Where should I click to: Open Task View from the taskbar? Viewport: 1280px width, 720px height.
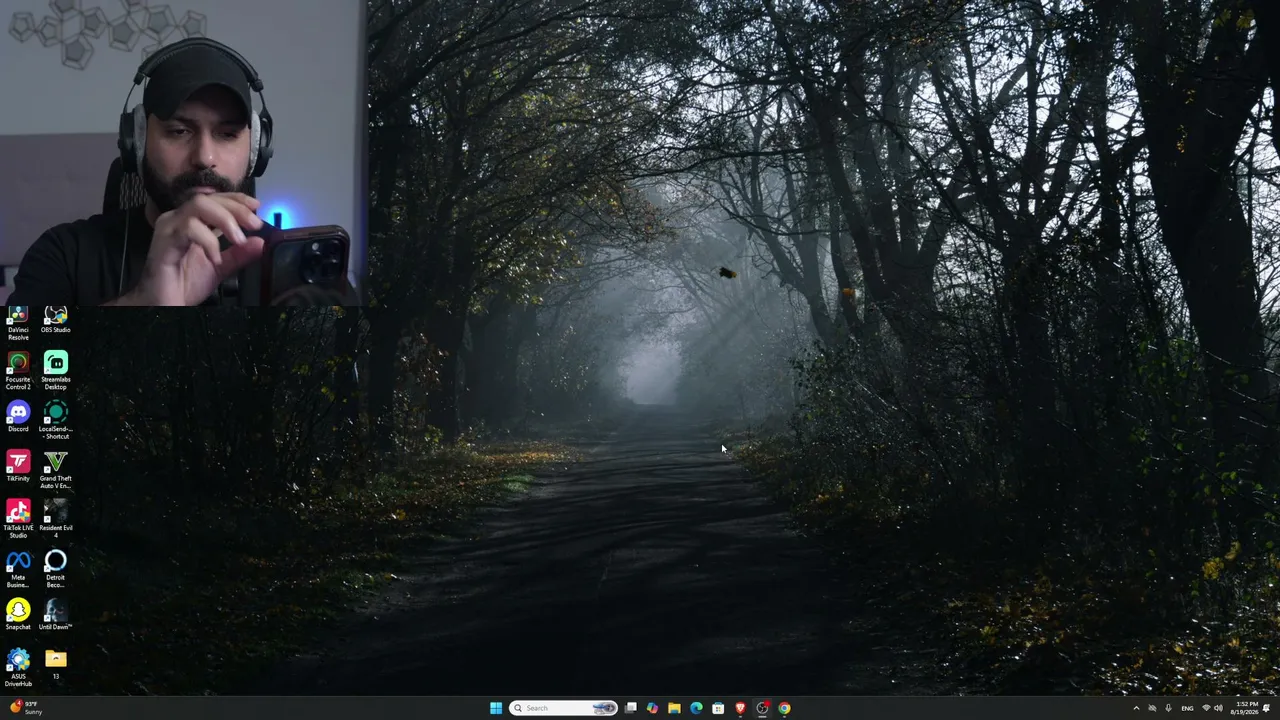click(631, 708)
